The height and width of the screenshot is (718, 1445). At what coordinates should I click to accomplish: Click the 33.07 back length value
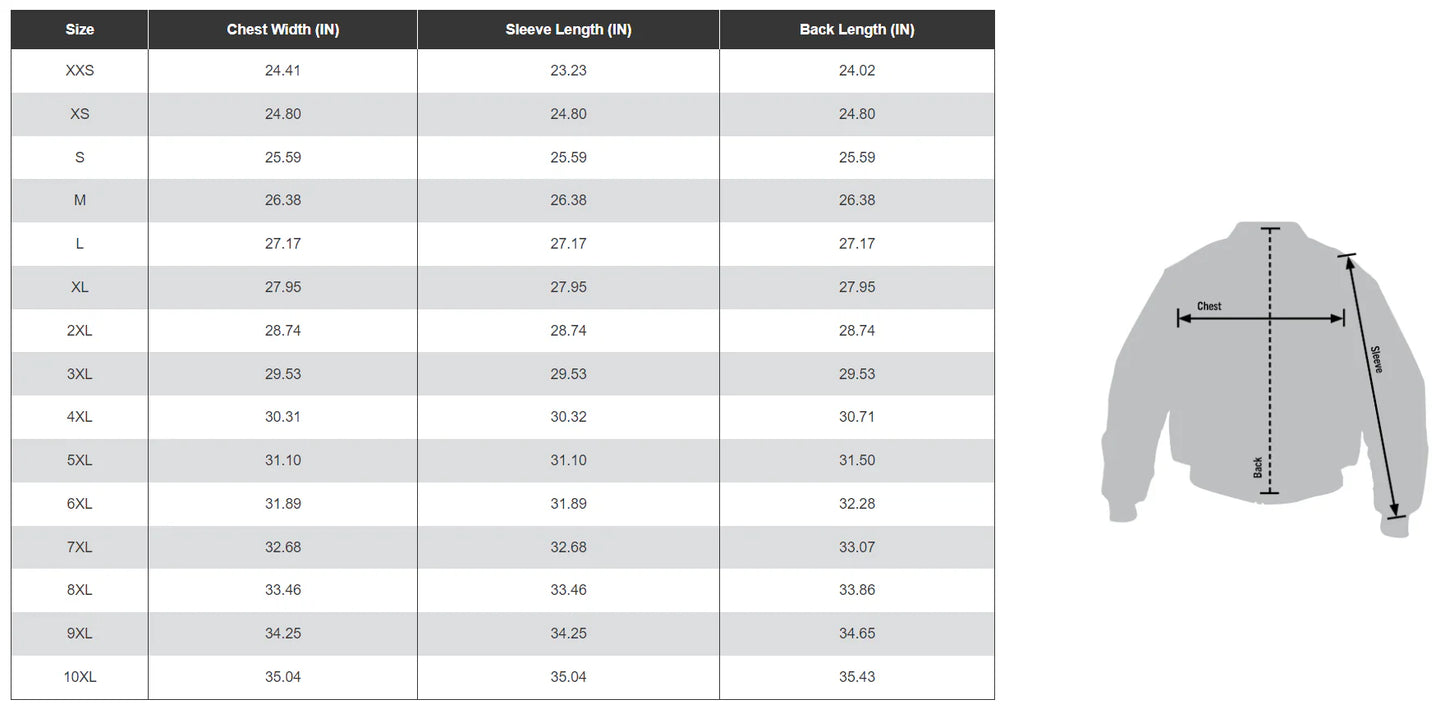[x=857, y=547]
